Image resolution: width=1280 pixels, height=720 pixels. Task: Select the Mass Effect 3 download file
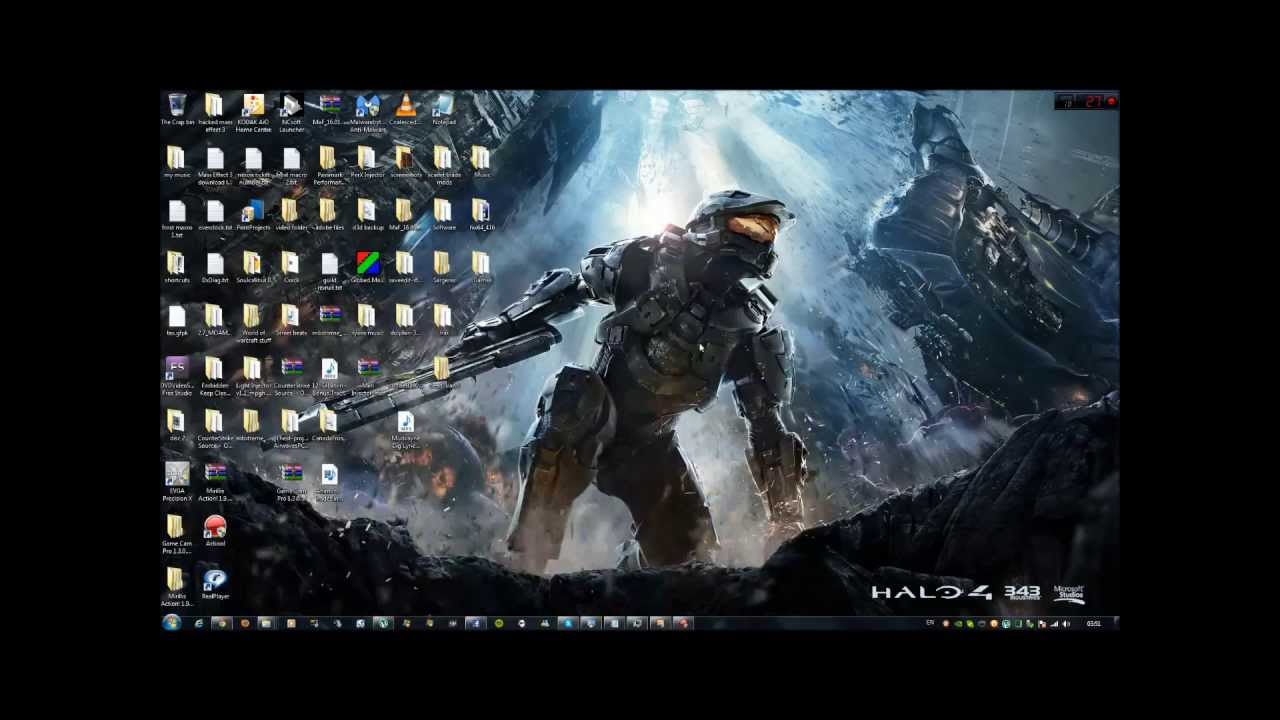pyautogui.click(x=215, y=163)
